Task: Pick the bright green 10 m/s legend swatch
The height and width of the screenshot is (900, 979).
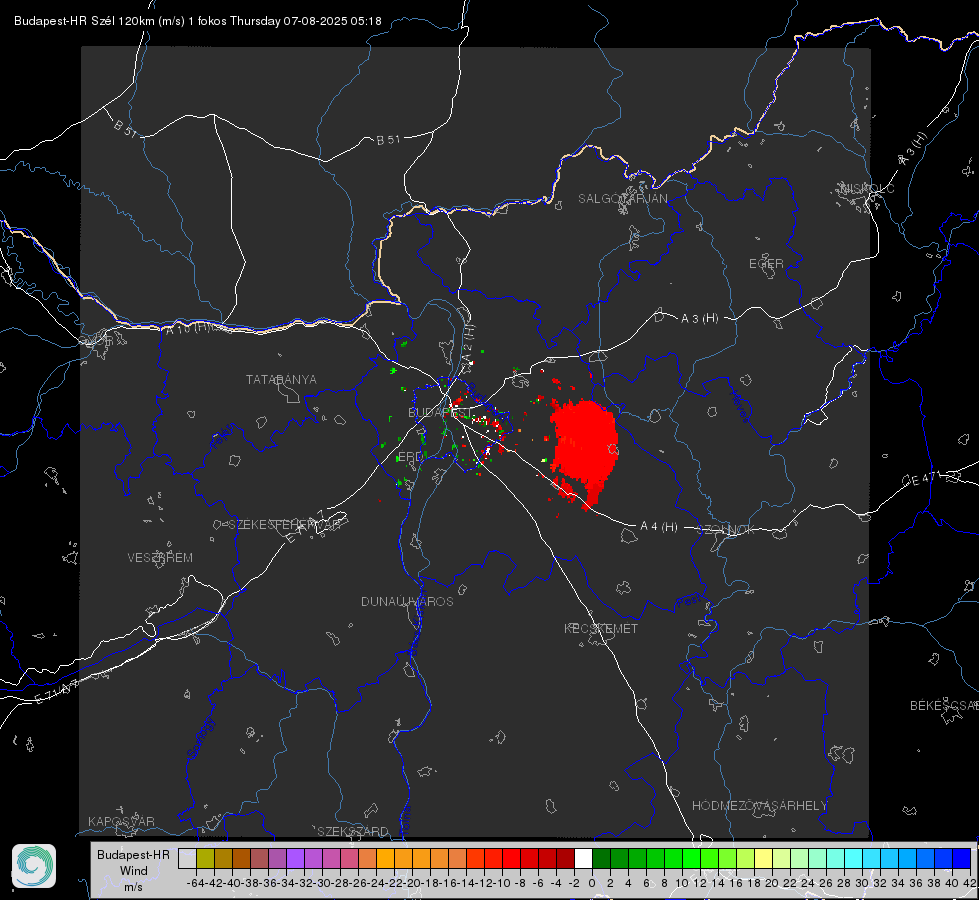Action: tap(691, 858)
